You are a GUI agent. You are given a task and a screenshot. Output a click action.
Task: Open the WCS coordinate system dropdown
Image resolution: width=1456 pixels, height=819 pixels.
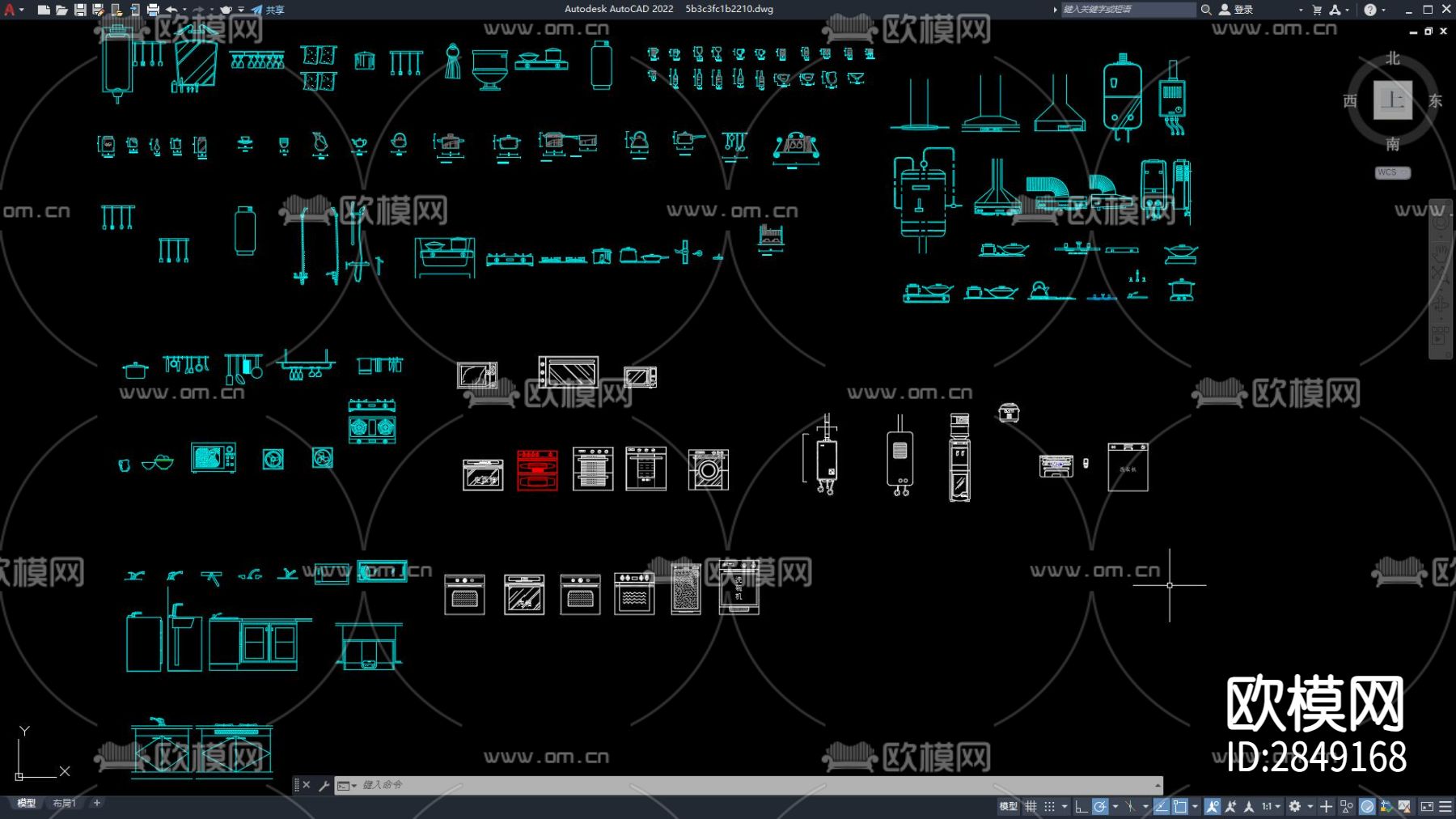click(1393, 172)
